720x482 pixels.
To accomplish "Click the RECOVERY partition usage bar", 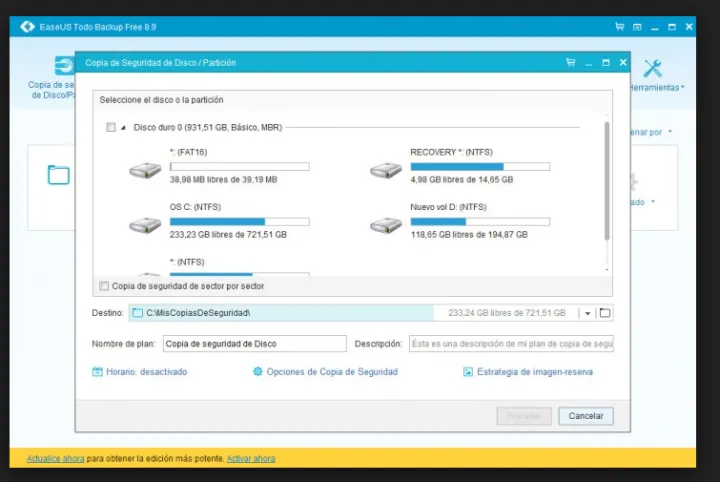I will coord(480,166).
